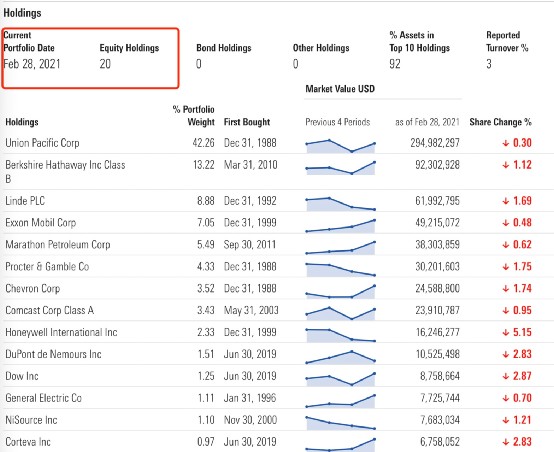Click the 'as of Feb 28, 2021' header
Screen dimensions: 554x452
tap(427, 122)
